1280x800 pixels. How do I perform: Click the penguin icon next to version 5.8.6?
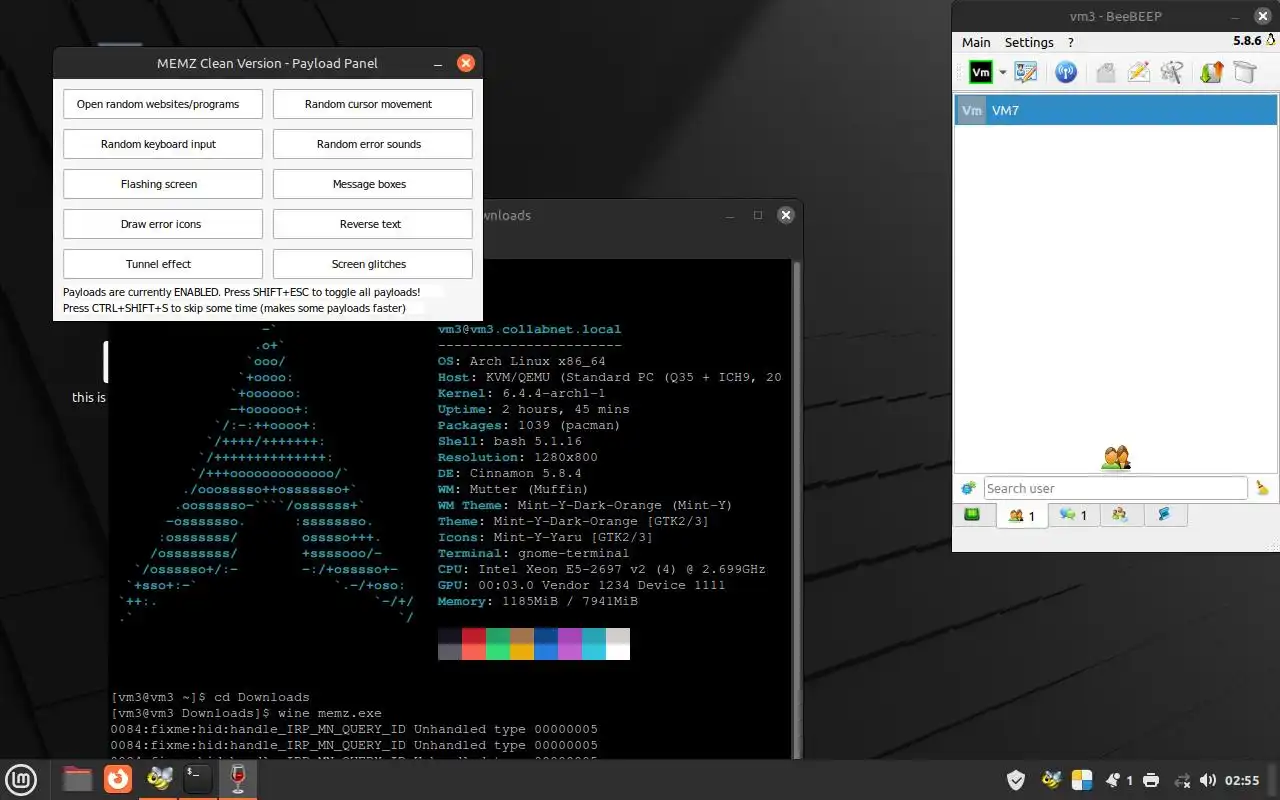tap(1270, 41)
